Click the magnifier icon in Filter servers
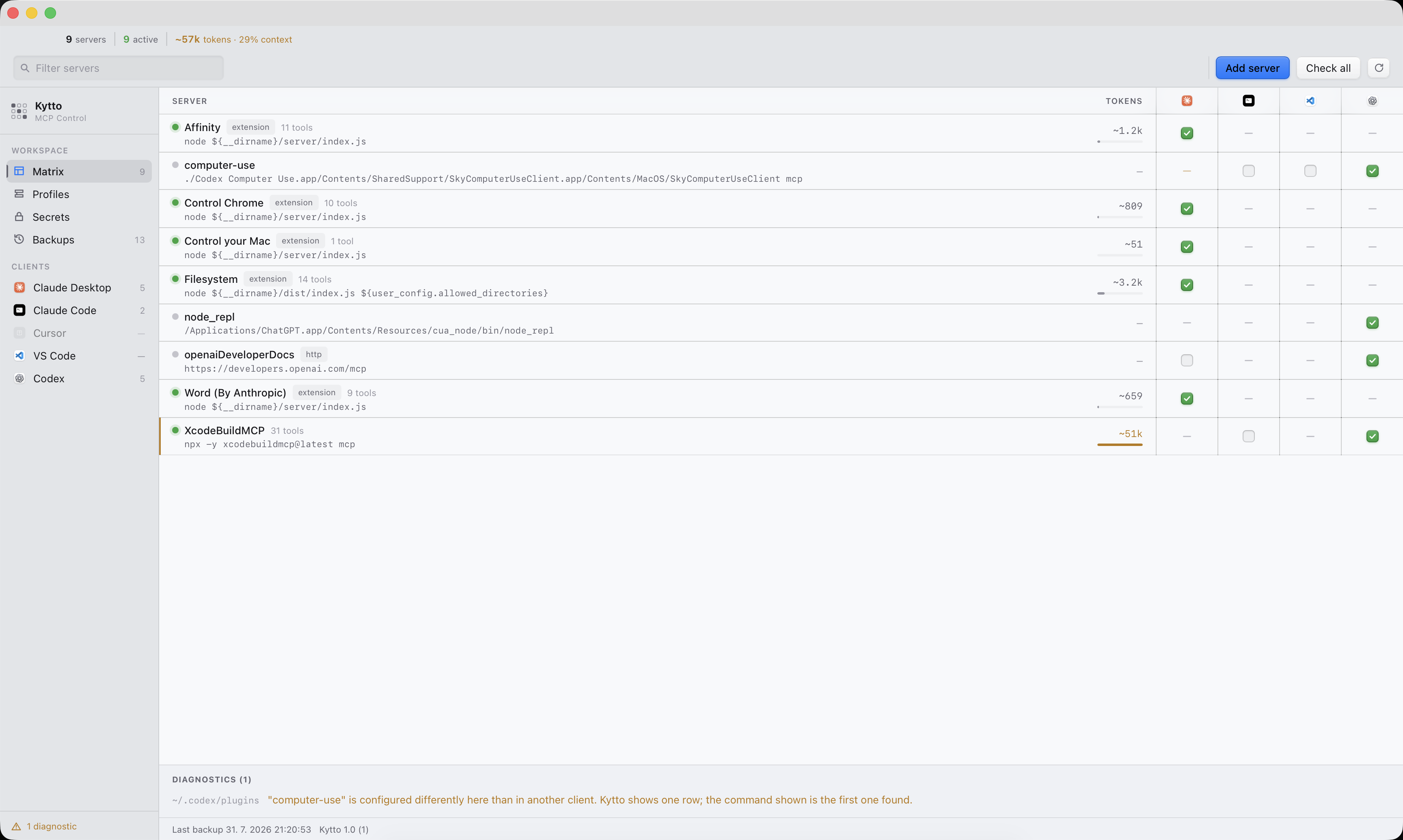The image size is (1403, 840). pos(25,68)
